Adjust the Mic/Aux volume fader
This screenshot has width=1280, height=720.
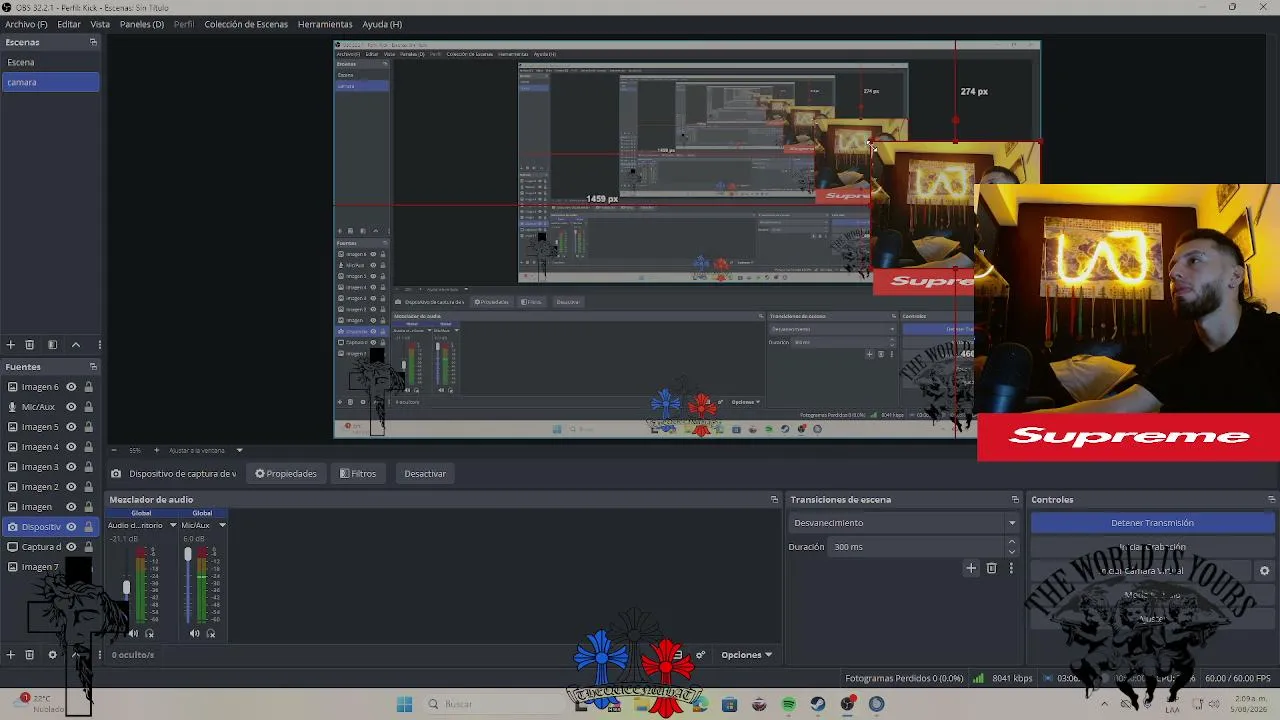187,554
